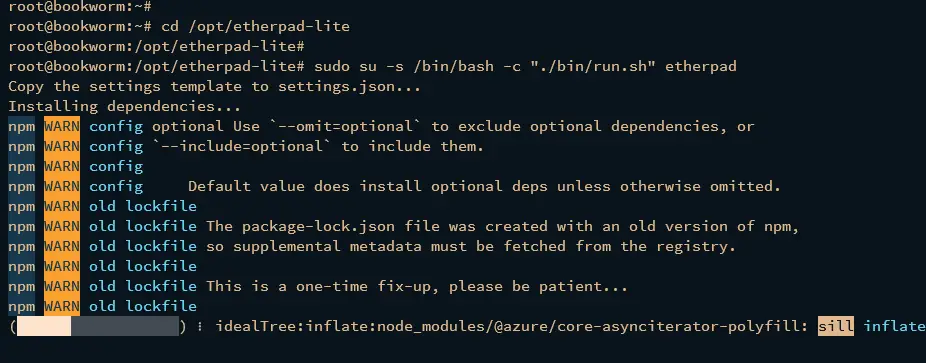Viewport: 926px width, 363px height.
Task: Click the first orange WARN badge
Action: click(62, 126)
